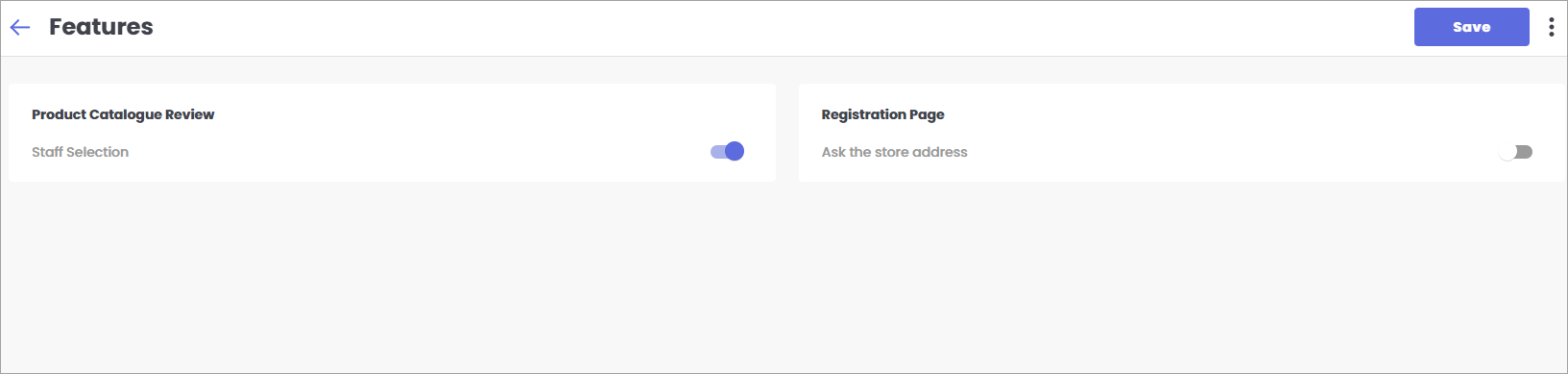Disable the Staff Selection toggle
This screenshot has height=374, width=1568.
[x=727, y=151]
